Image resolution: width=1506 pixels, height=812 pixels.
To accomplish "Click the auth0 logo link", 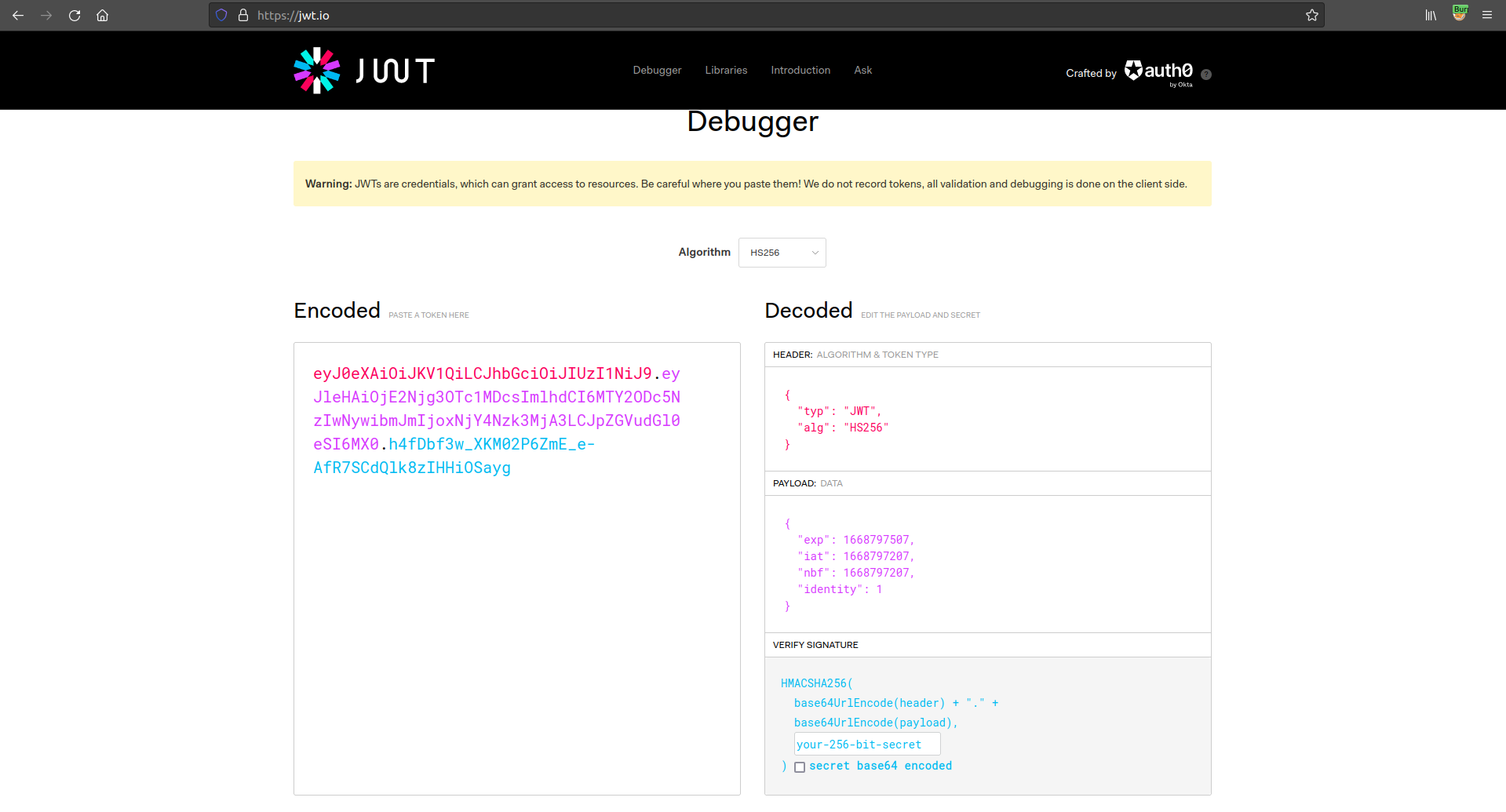I will tap(1159, 71).
